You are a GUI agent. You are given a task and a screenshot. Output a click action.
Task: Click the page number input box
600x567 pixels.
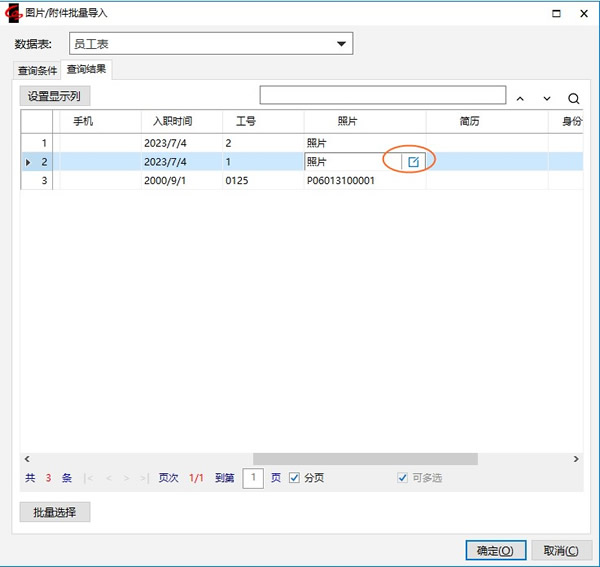[253, 478]
